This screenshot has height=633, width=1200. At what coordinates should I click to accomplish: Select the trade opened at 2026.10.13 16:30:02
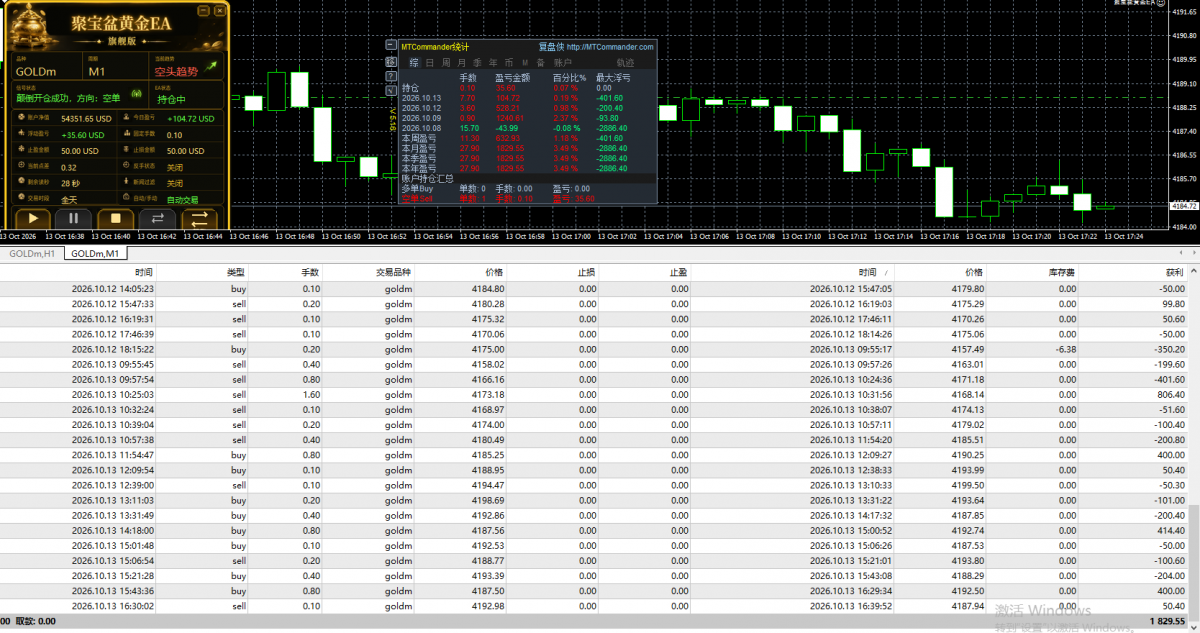594,606
